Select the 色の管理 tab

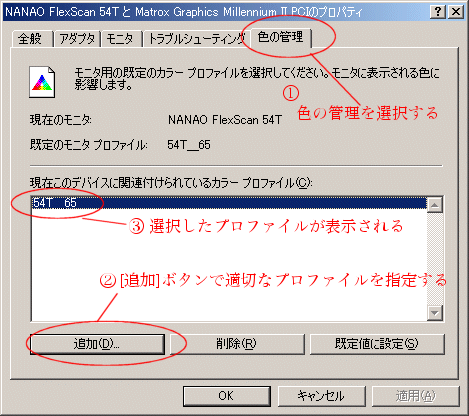coord(281,37)
